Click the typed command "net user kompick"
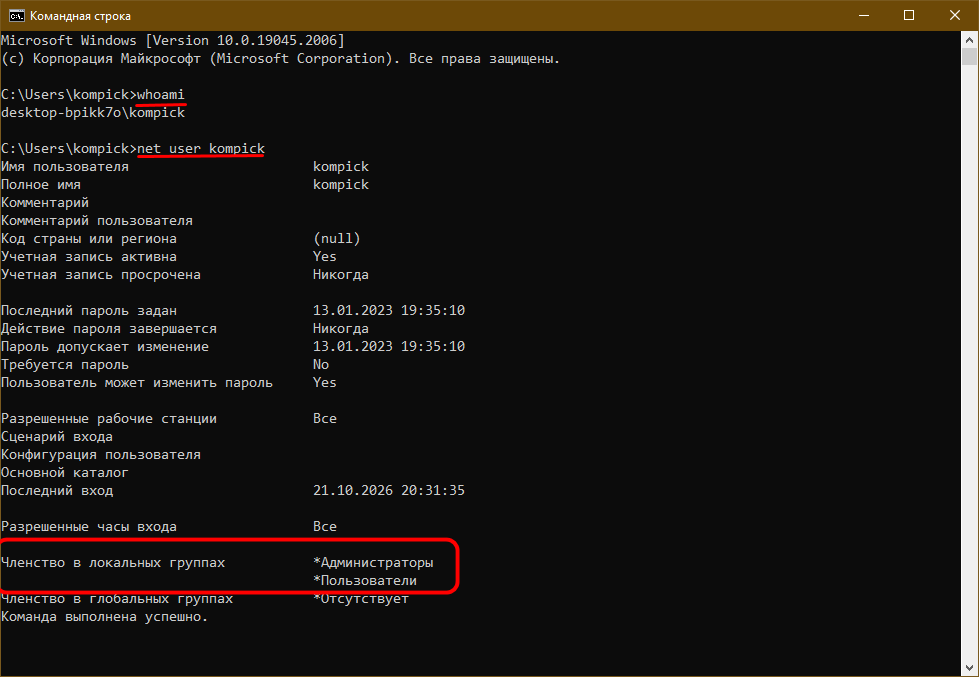 (200, 149)
